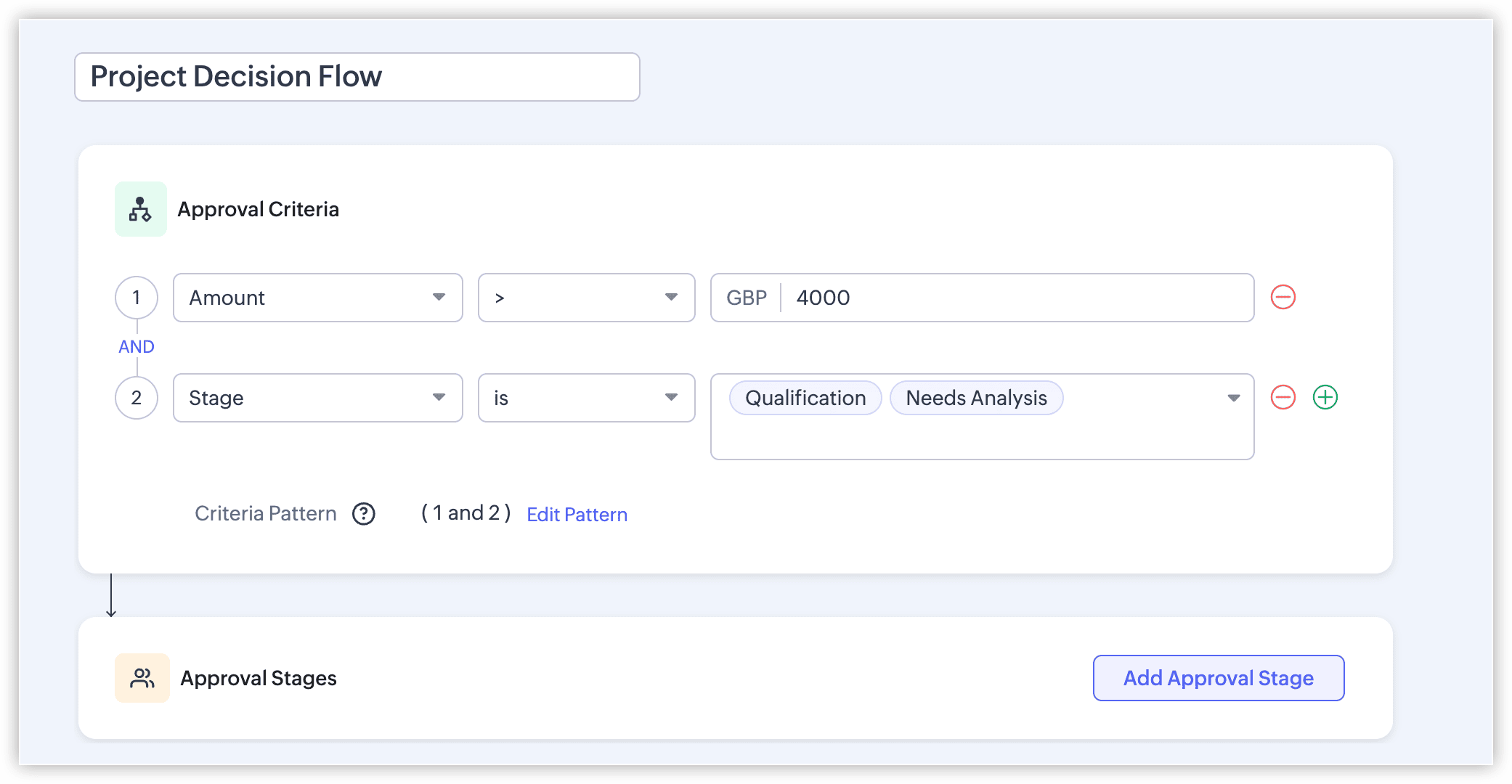The height and width of the screenshot is (784, 1512).
Task: Click the row number 1 circle
Action: (x=137, y=298)
